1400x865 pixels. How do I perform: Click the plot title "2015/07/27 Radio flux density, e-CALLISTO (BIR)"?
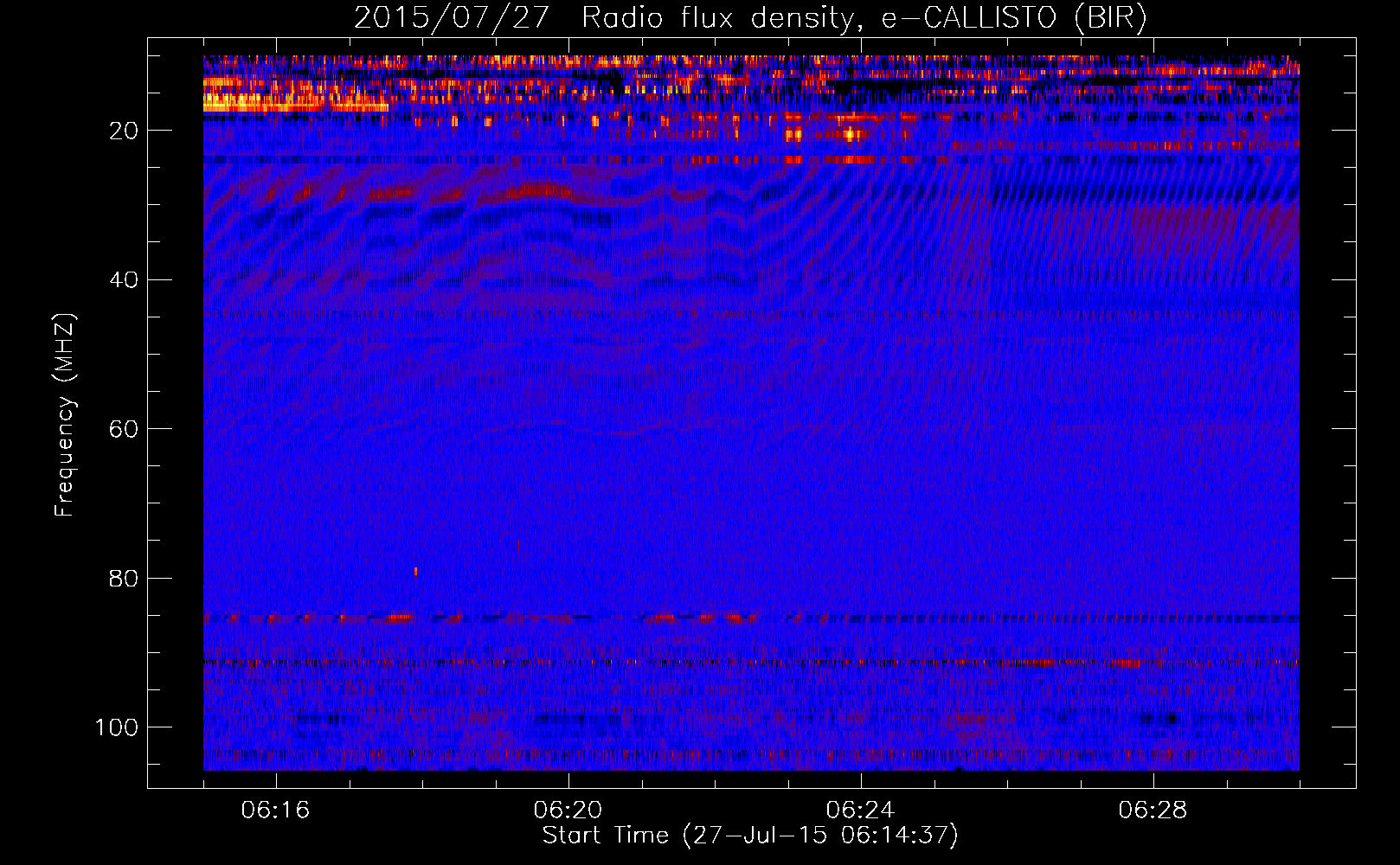[750, 18]
